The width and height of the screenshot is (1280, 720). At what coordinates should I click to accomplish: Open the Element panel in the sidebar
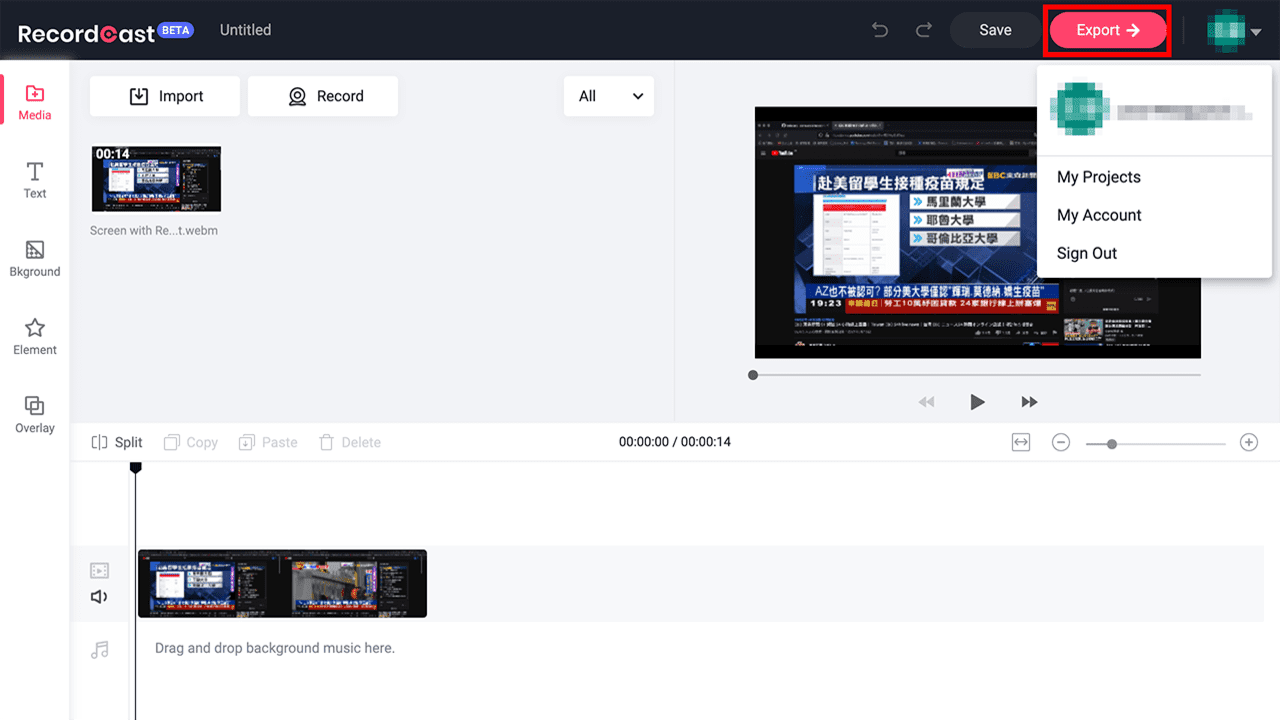pos(34,337)
